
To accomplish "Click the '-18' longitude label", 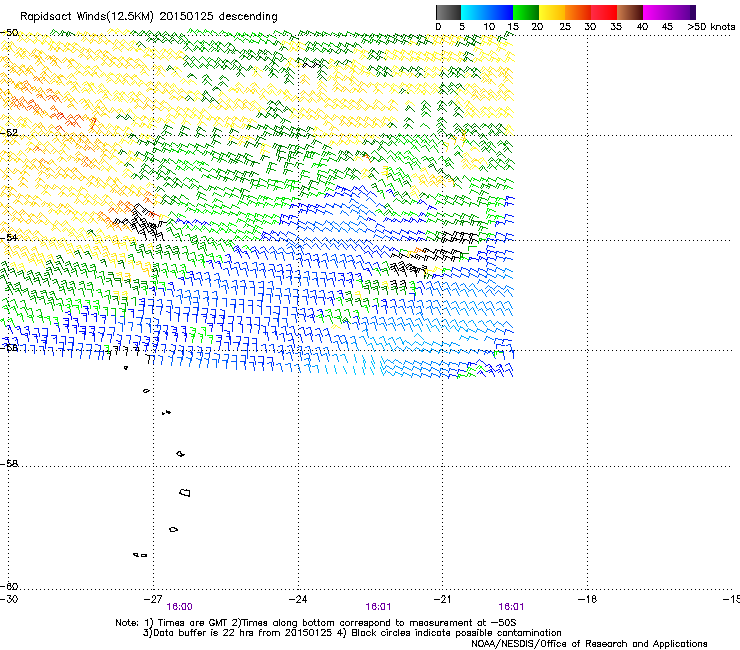I will (588, 599).
